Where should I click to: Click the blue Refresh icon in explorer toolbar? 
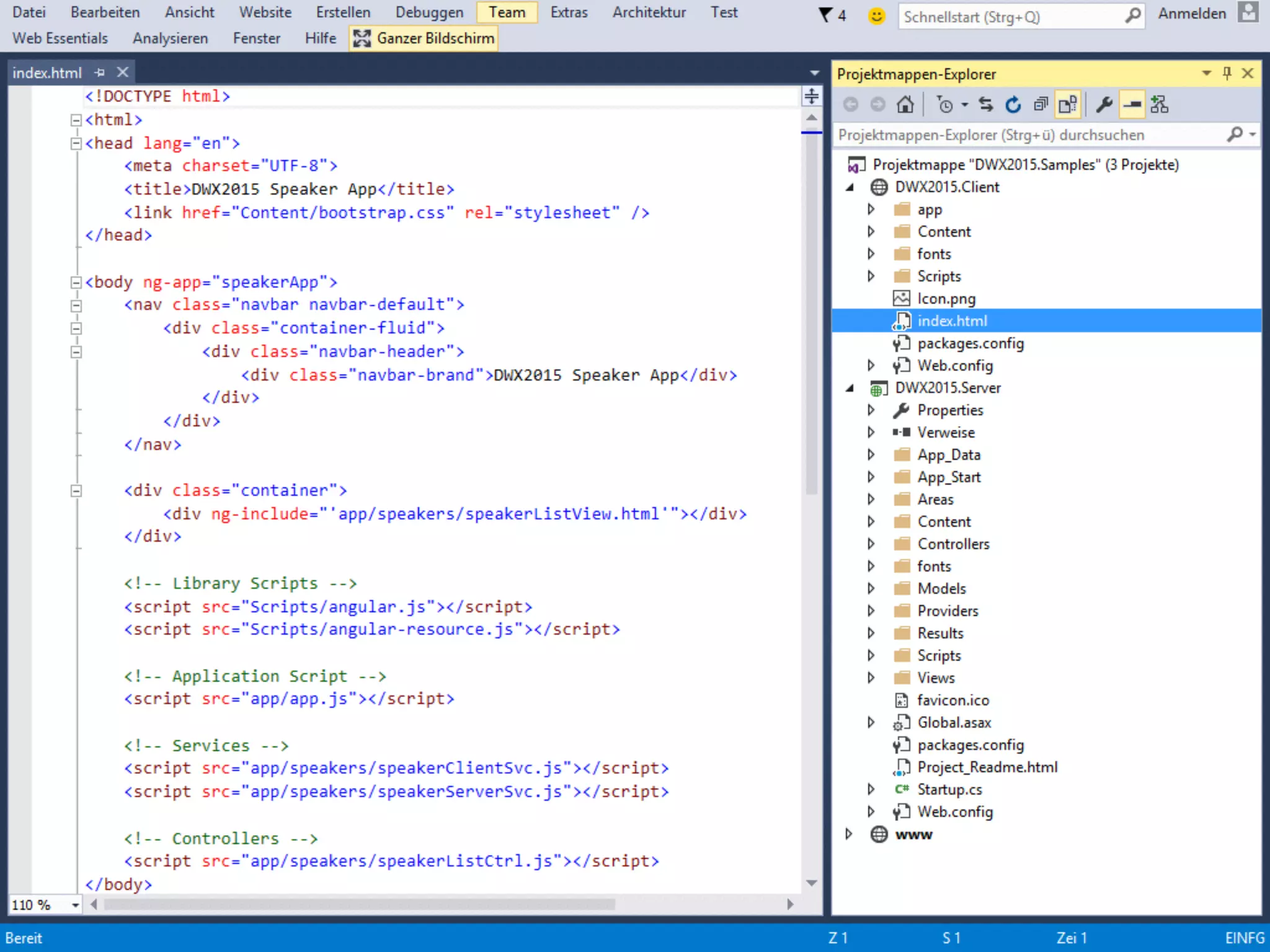coord(1013,105)
